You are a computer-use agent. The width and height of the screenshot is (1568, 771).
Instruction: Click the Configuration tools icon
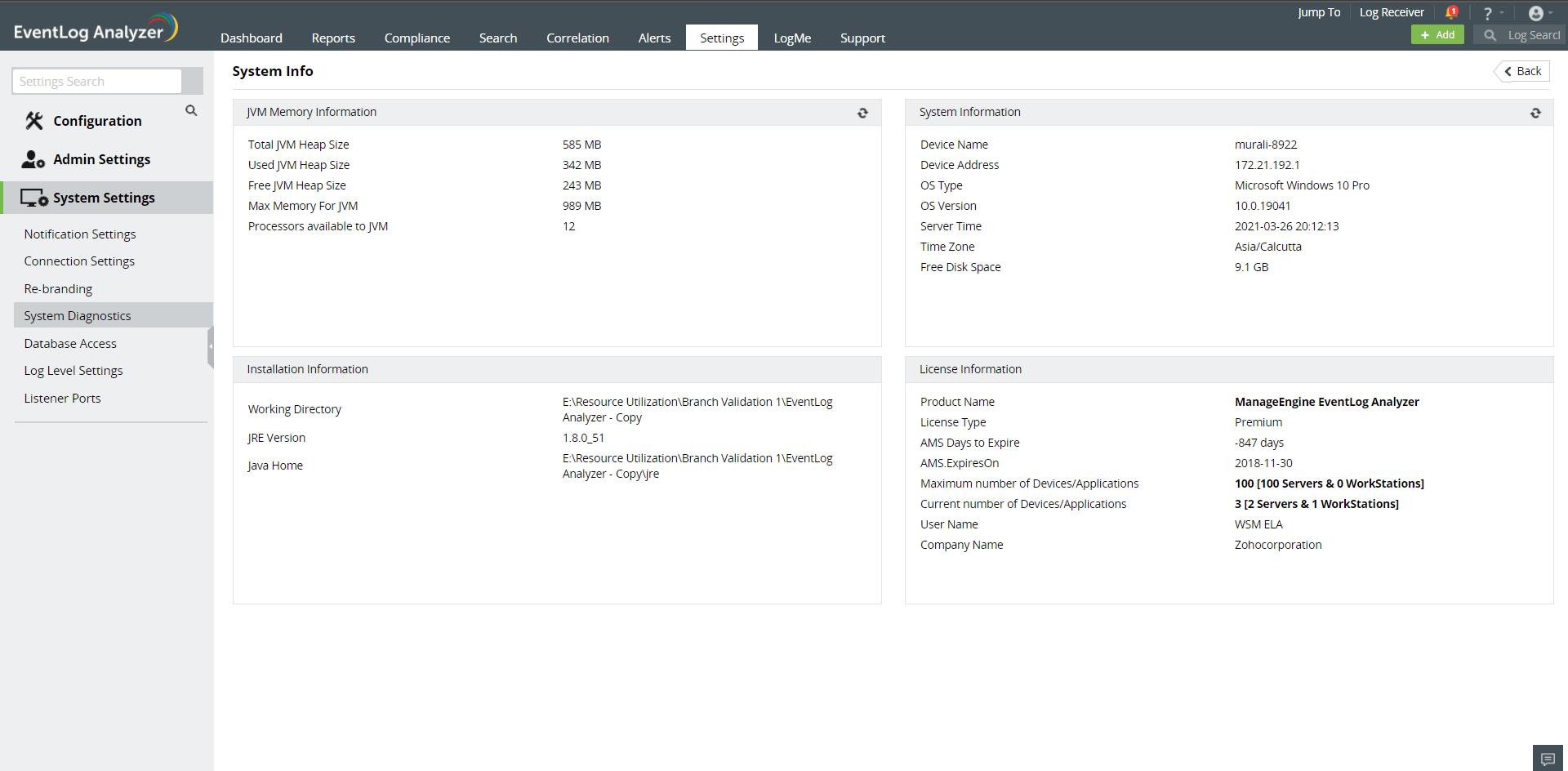point(33,121)
